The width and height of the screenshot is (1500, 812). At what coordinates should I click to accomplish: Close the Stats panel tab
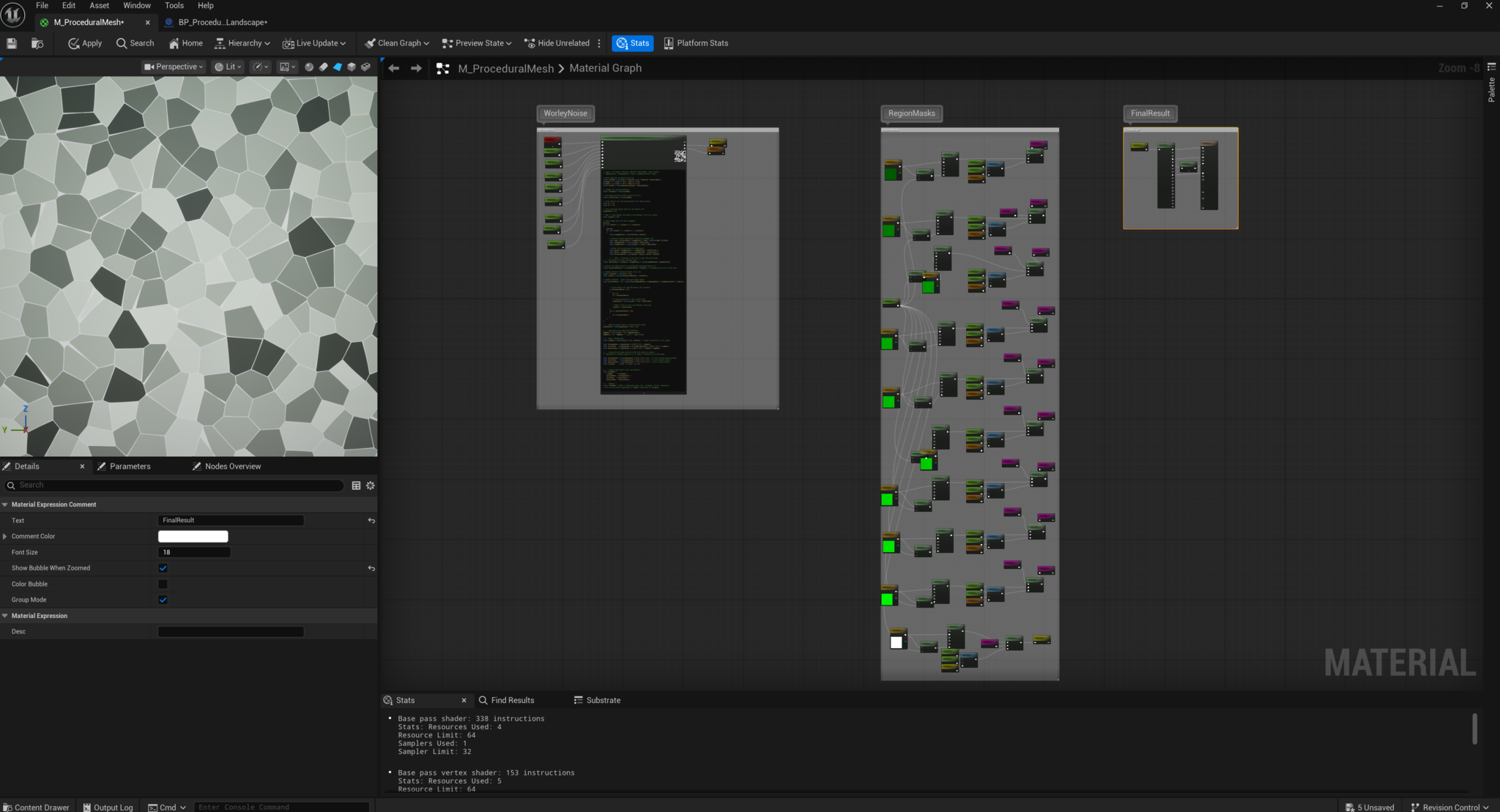(x=464, y=701)
